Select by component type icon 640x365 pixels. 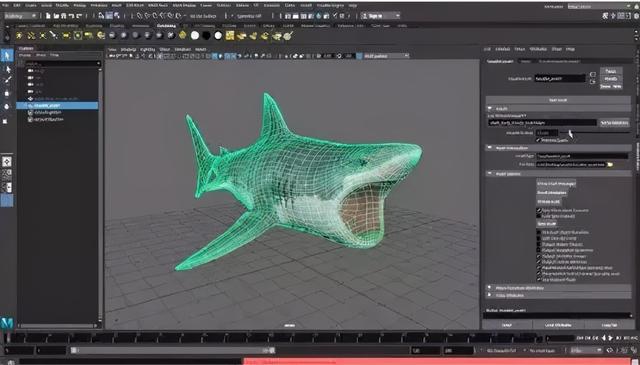click(x=117, y=16)
